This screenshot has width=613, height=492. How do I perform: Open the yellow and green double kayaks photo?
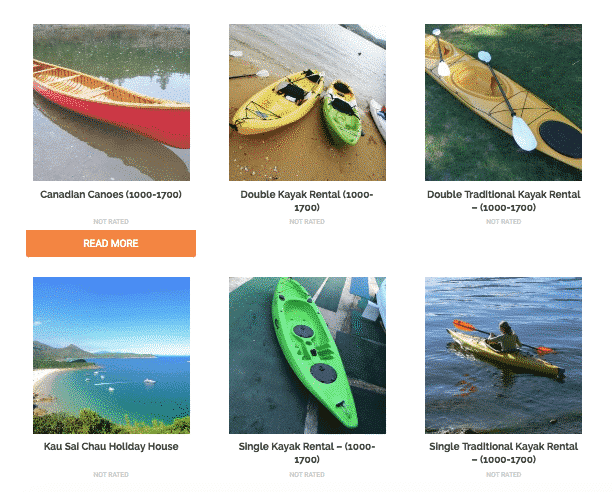click(x=307, y=102)
